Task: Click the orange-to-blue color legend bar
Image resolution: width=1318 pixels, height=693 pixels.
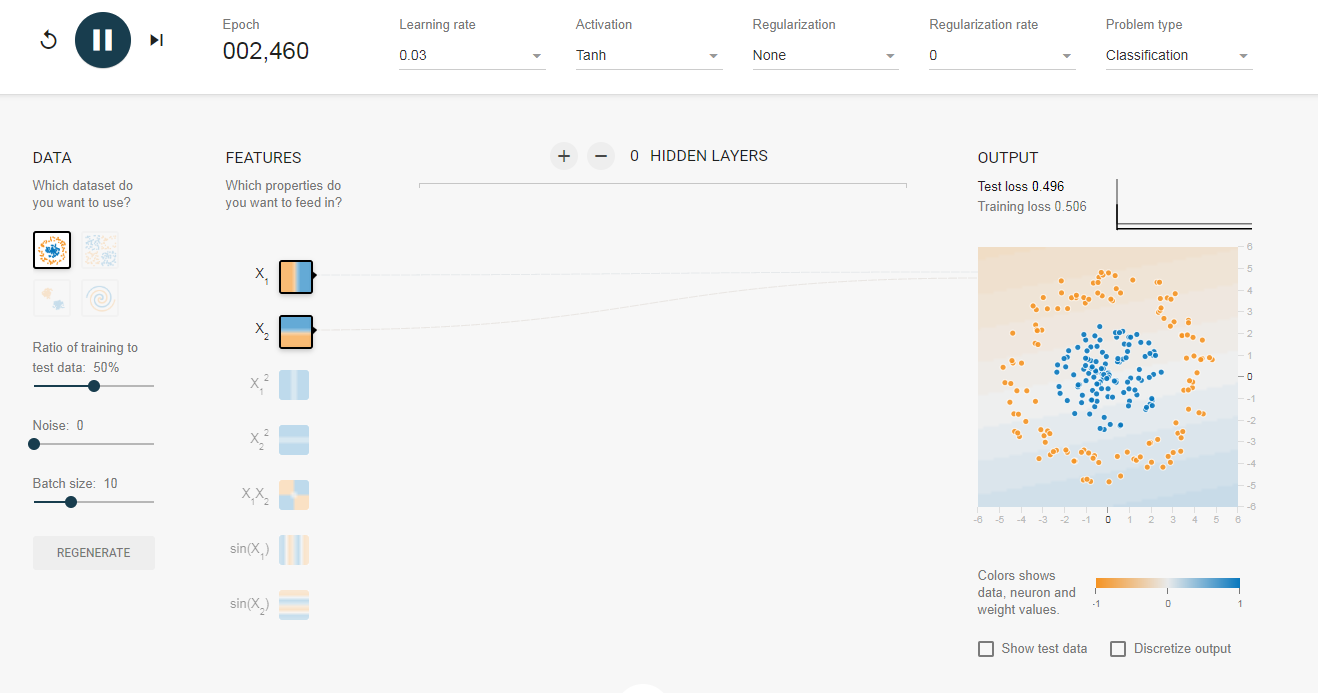Action: pyautogui.click(x=1168, y=583)
